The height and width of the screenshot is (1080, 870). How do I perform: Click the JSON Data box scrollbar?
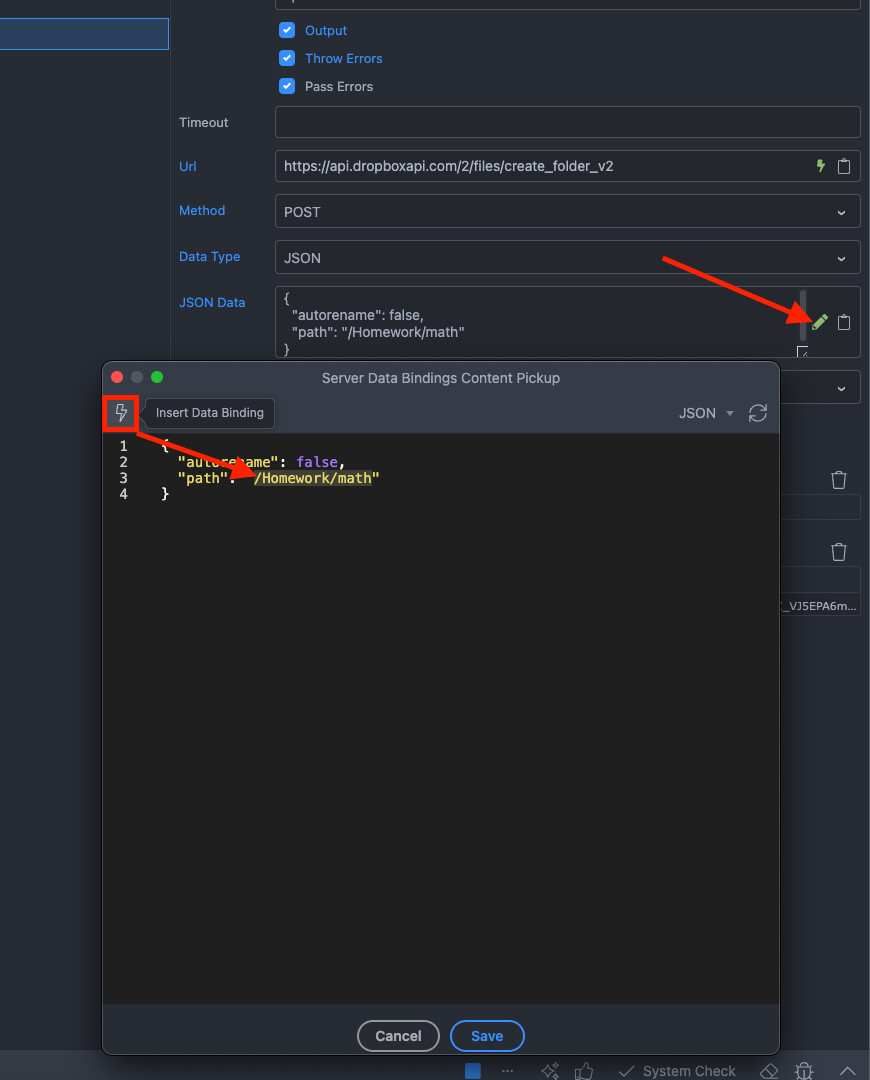pos(802,315)
